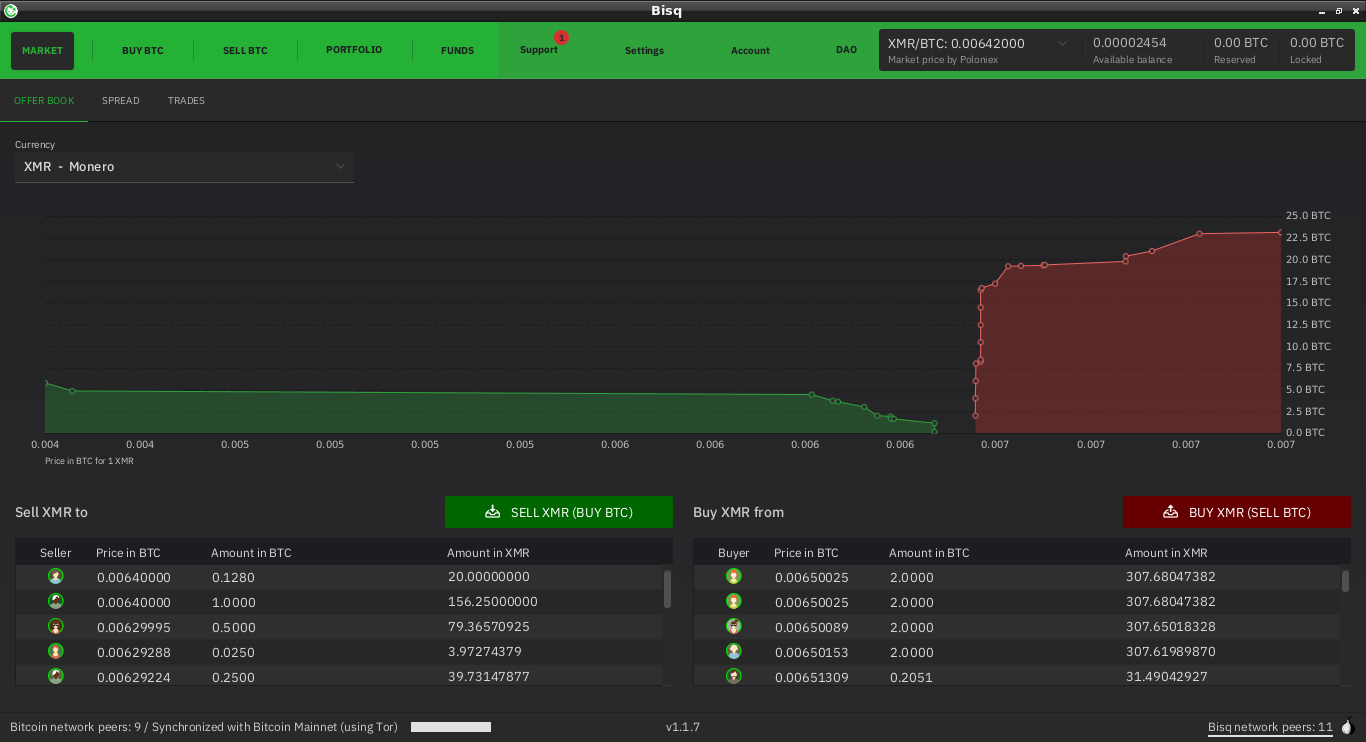Click the 0.1280 BTC amount cell

(233, 577)
